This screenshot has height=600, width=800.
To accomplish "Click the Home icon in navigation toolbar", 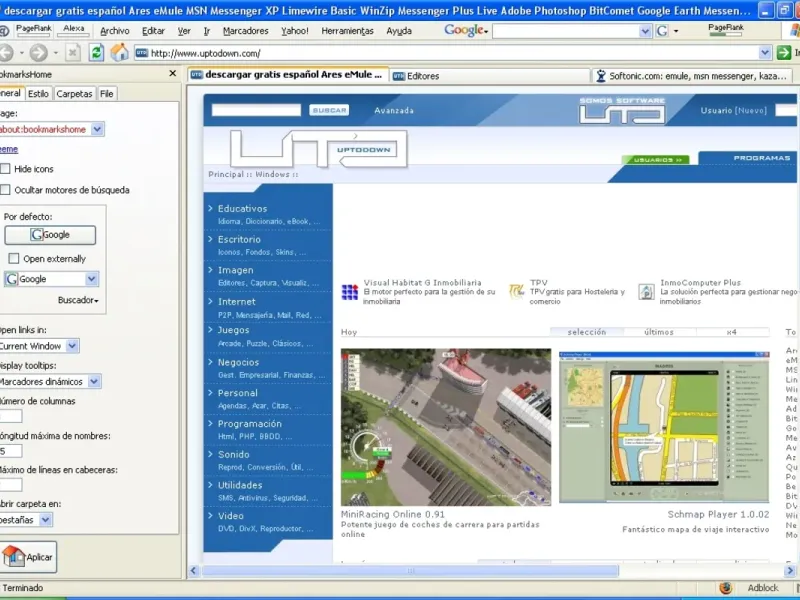I will click(x=119, y=52).
